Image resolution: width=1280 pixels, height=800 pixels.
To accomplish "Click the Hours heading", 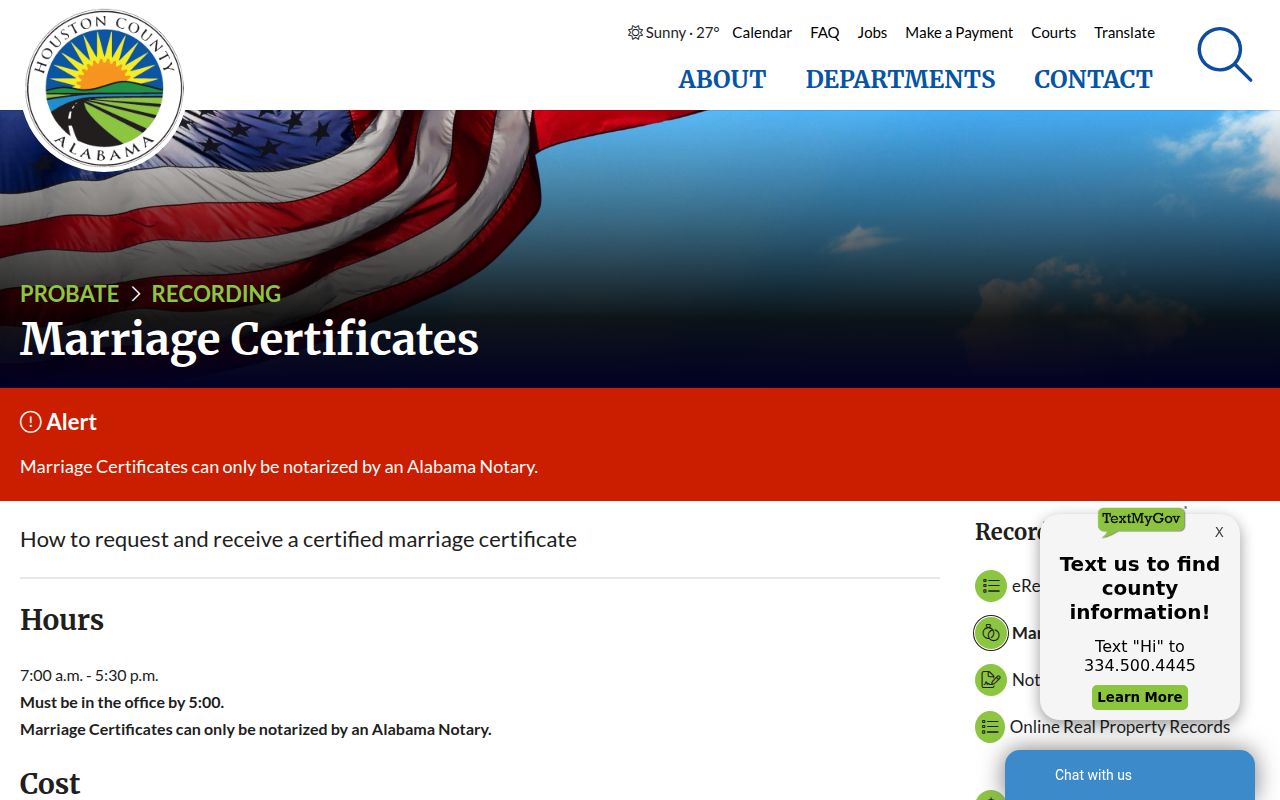I will (62, 620).
